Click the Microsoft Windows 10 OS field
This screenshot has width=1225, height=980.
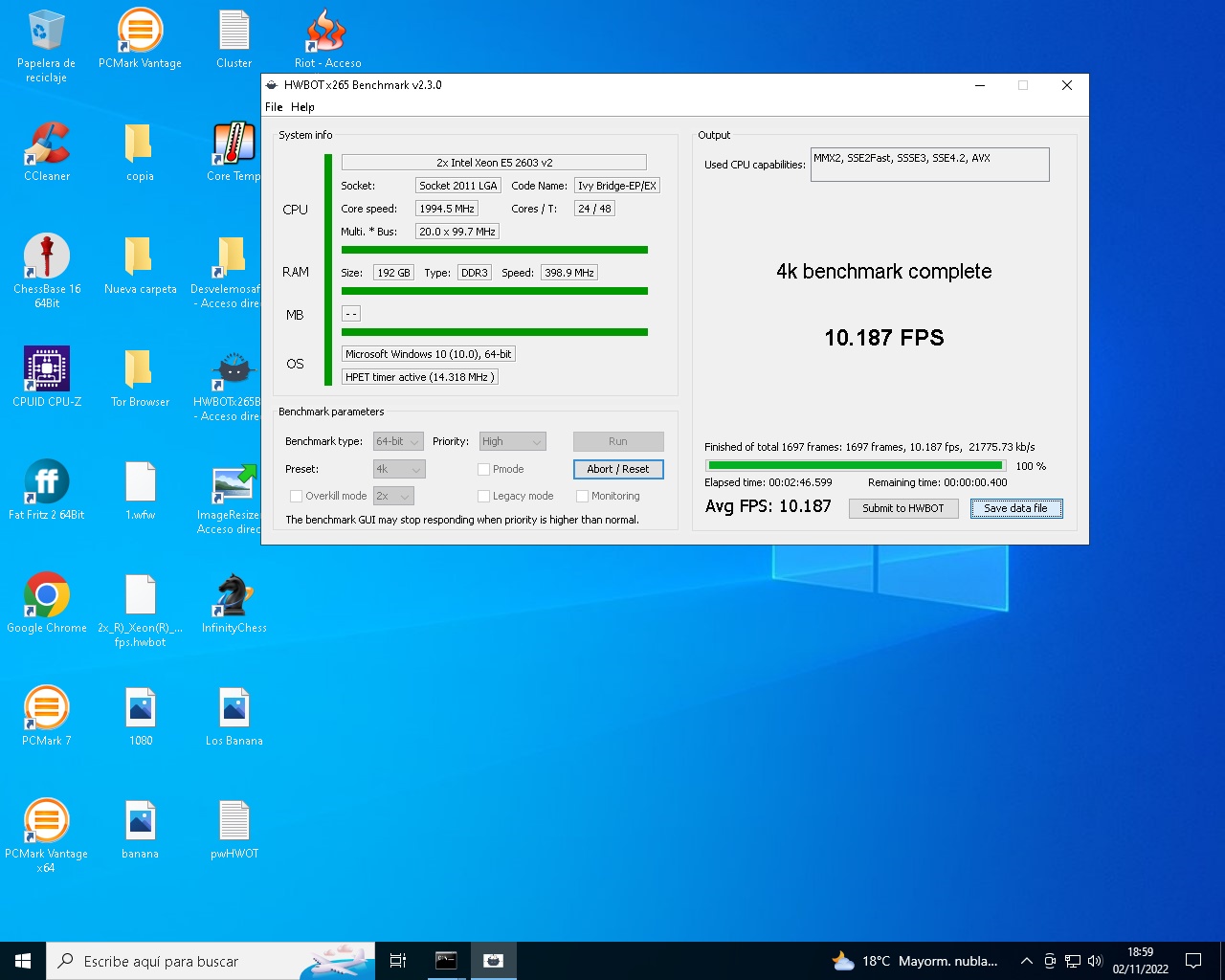[429, 354]
